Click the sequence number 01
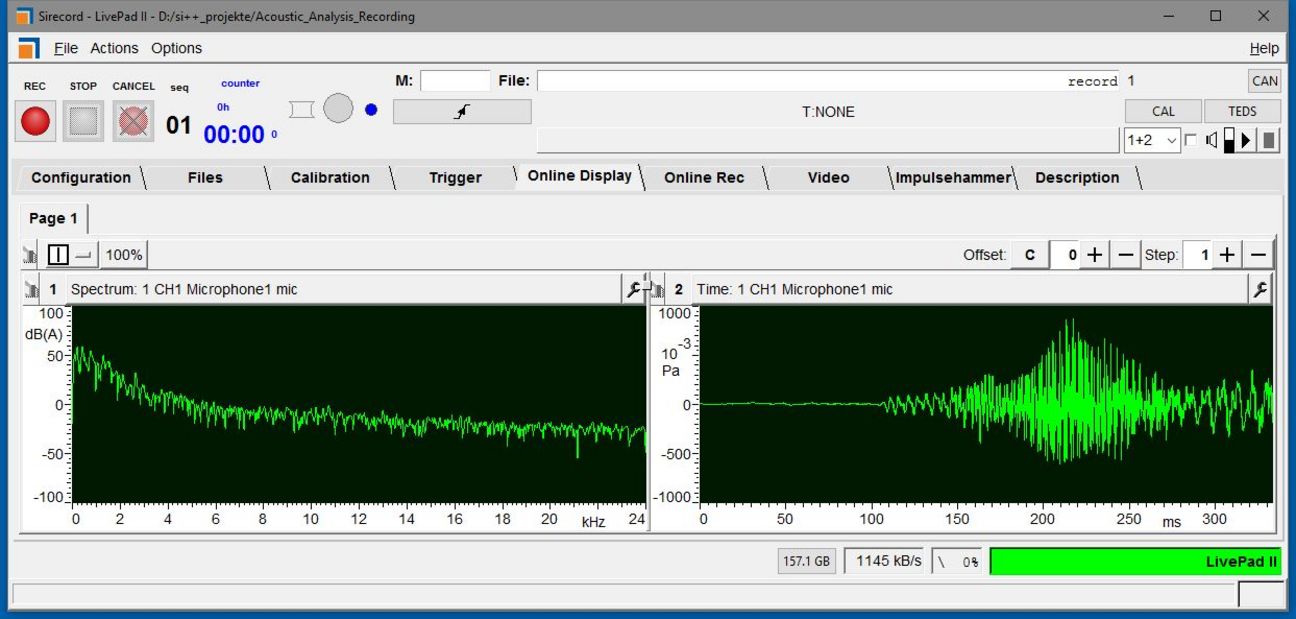Screen dimensions: 1296x619 pos(179,126)
